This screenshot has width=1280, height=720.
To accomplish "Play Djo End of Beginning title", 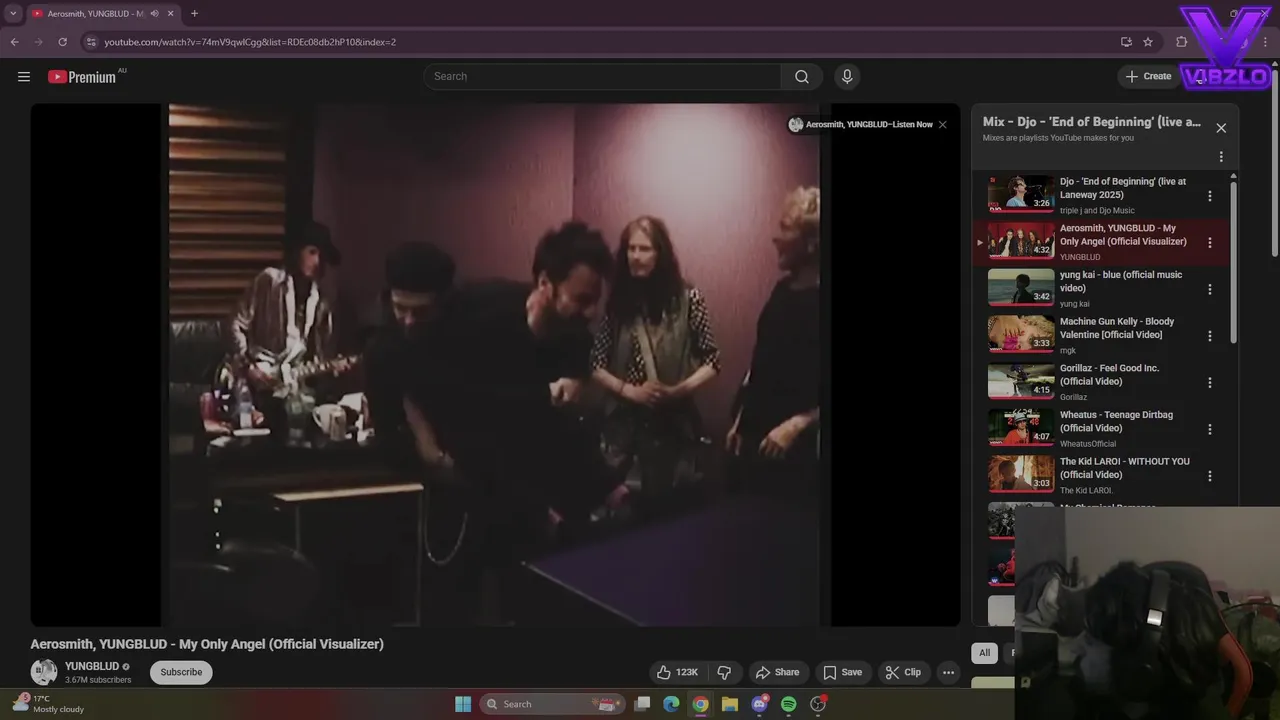I will (x=1123, y=188).
